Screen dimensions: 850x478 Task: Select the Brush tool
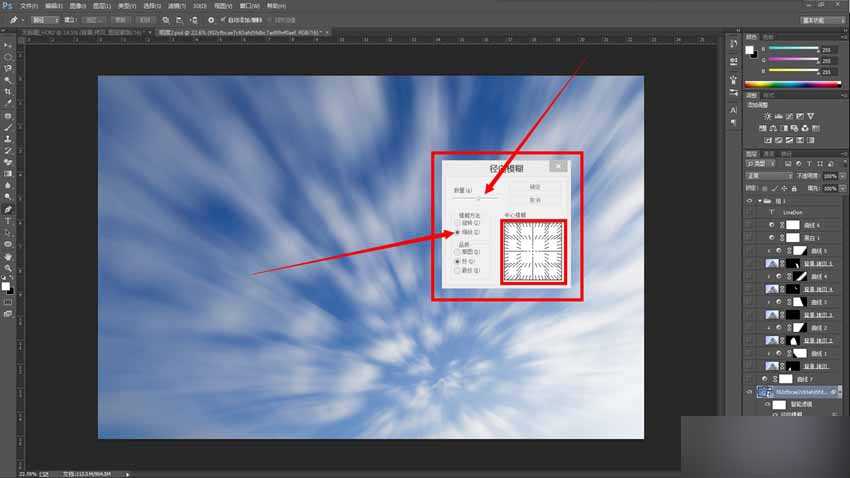[8, 128]
